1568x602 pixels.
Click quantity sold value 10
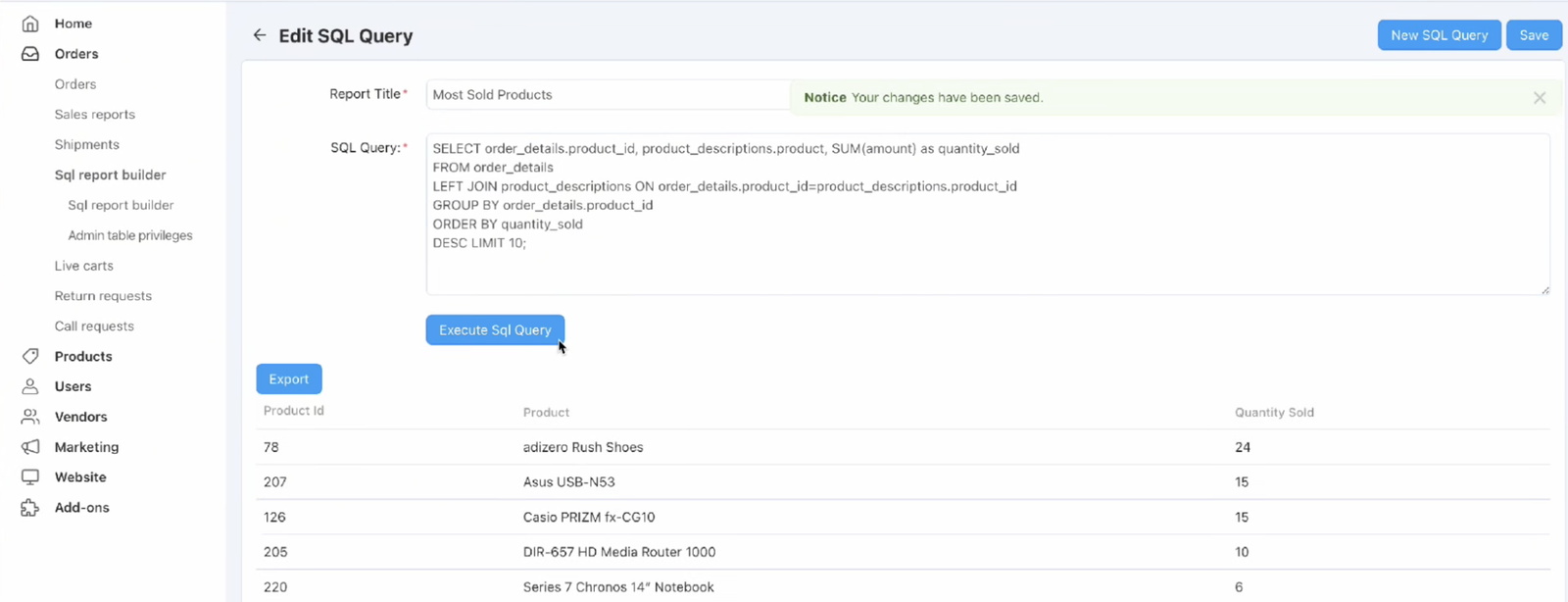tap(1242, 552)
